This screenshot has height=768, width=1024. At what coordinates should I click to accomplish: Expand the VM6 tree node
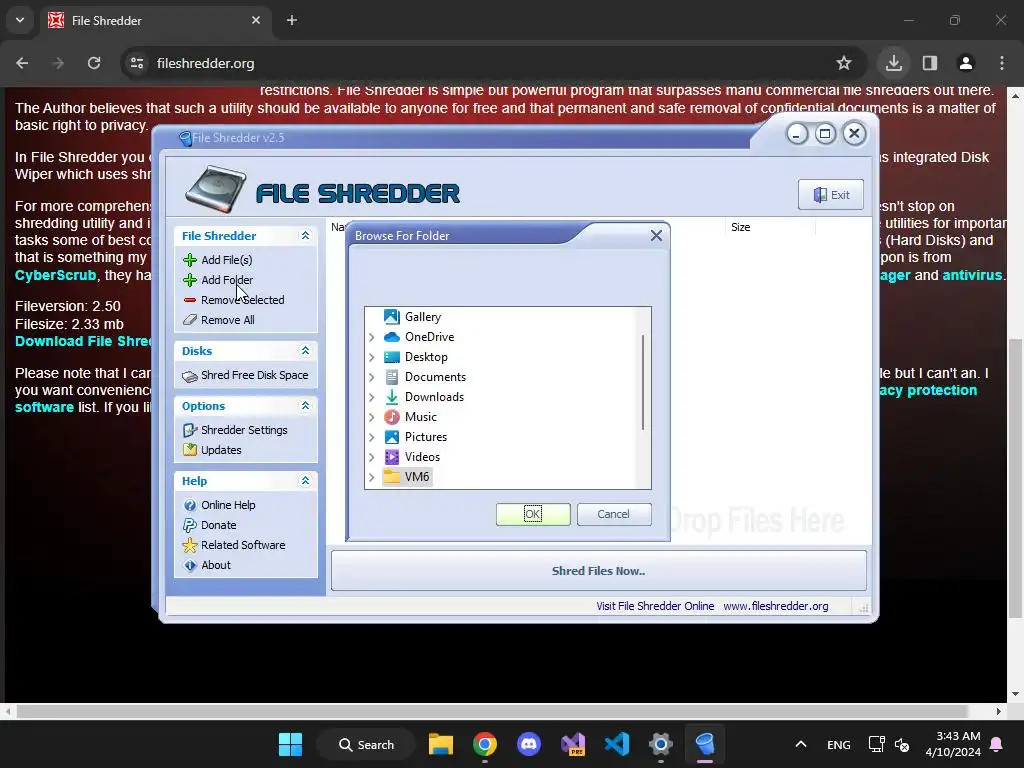(372, 477)
